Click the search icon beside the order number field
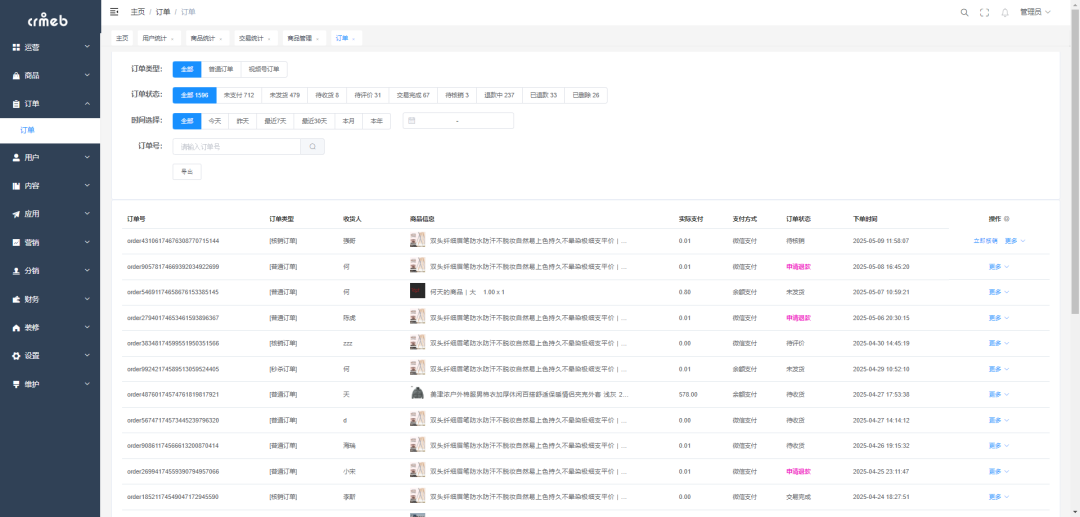Image resolution: width=1080 pixels, height=517 pixels. [x=312, y=146]
